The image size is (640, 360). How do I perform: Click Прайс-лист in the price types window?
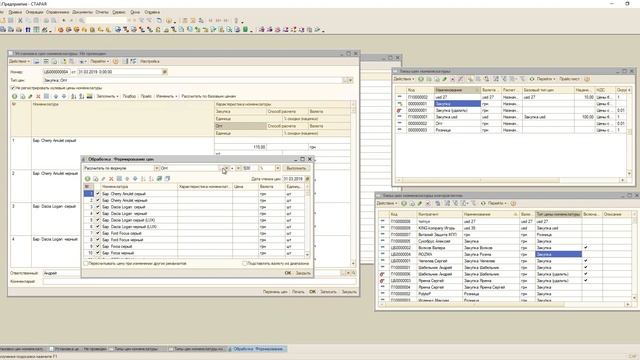pos(569,79)
